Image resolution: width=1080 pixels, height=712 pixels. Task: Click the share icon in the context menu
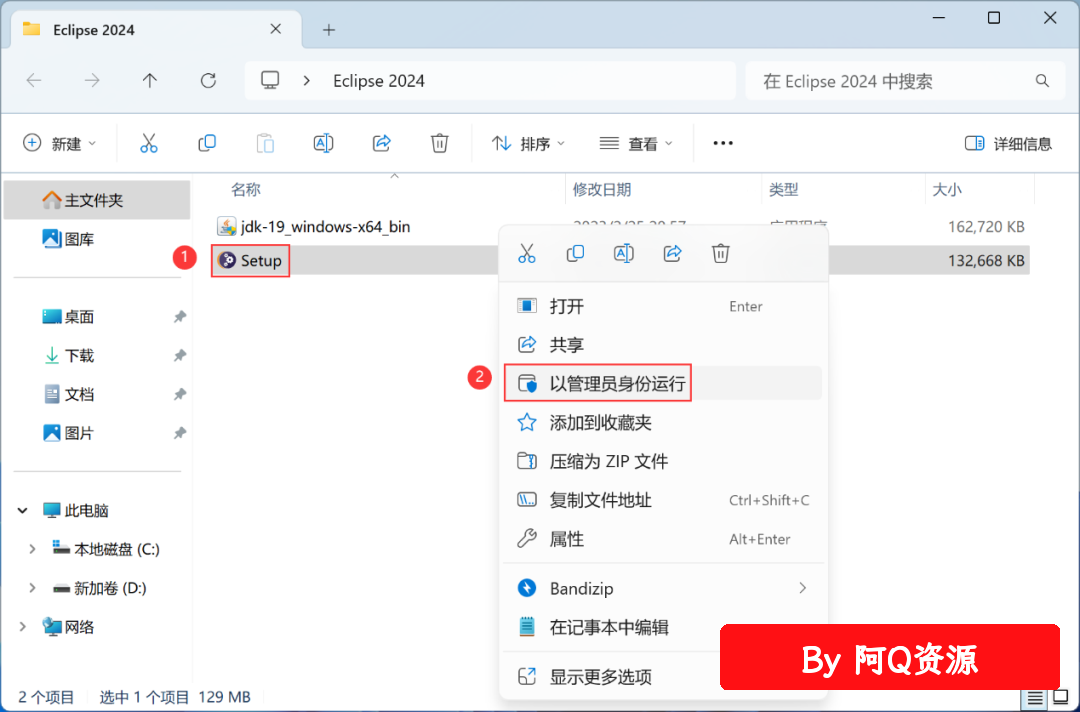[x=672, y=253]
